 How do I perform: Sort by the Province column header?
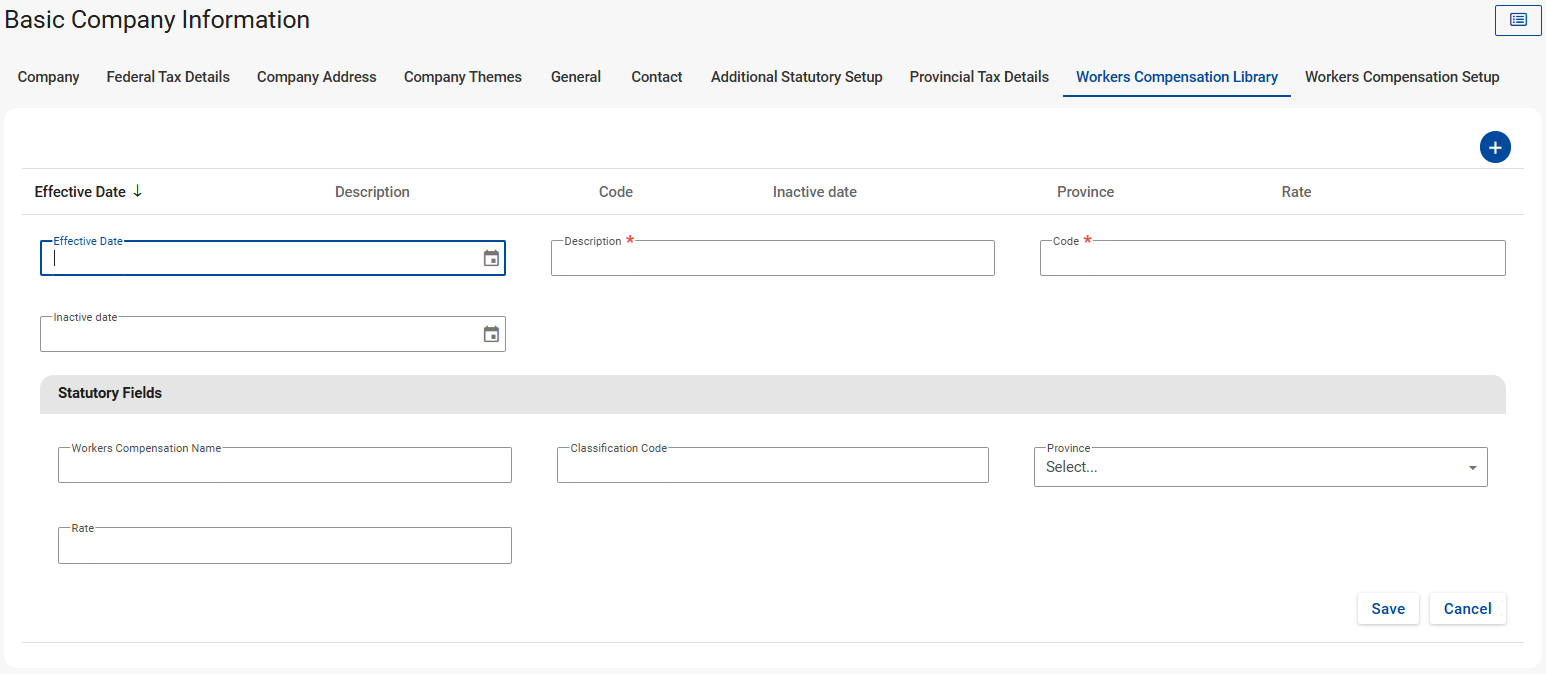point(1085,192)
